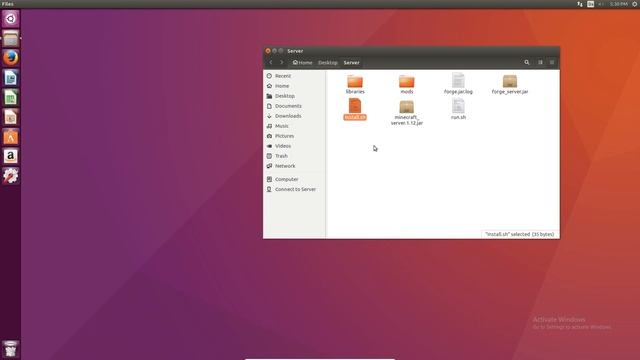Click the Desktop breadcrumb in path bar
The image size is (640, 360).
(328, 62)
